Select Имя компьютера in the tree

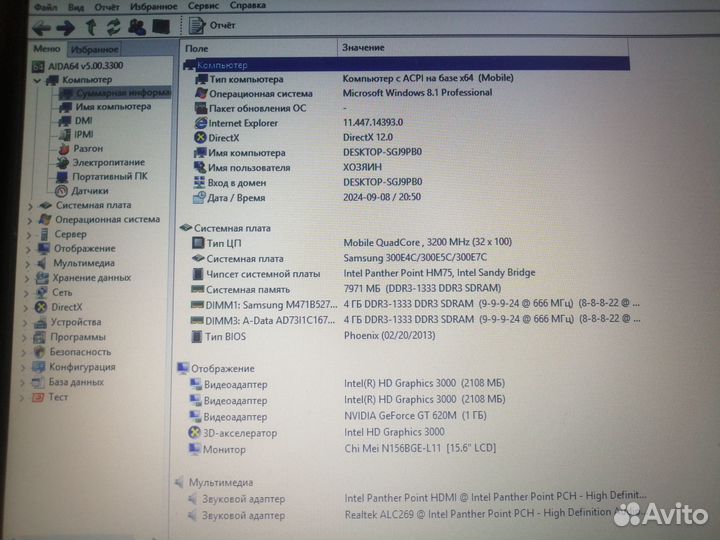click(105, 107)
